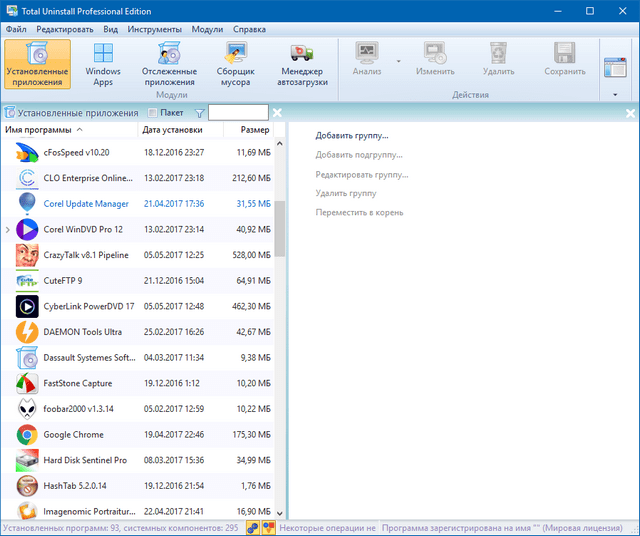Open the Файл menu
Viewport: 640px width, 536px height.
point(16,30)
